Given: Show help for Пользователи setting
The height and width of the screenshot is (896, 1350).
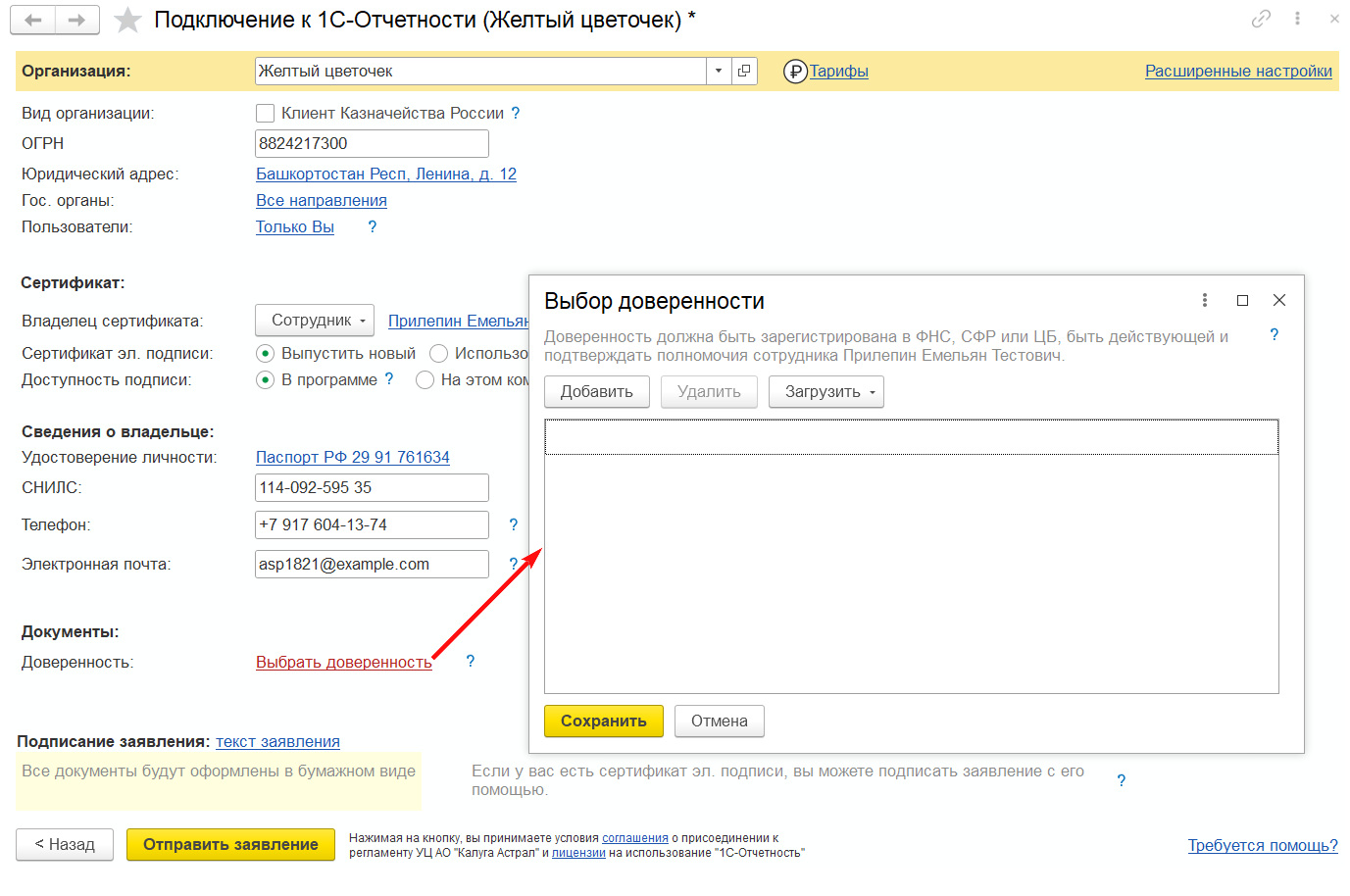Looking at the screenshot, I should click(372, 226).
